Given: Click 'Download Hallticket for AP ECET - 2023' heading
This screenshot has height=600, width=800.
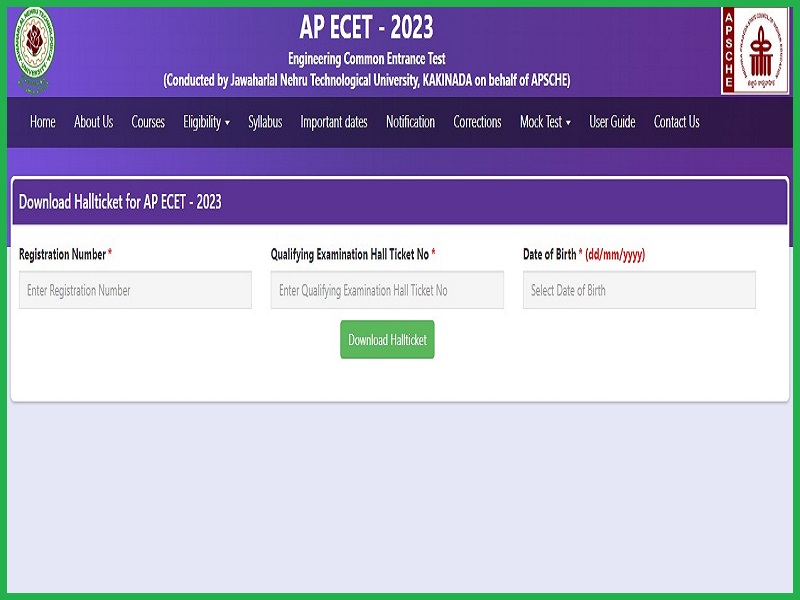Looking at the screenshot, I should point(120,202).
